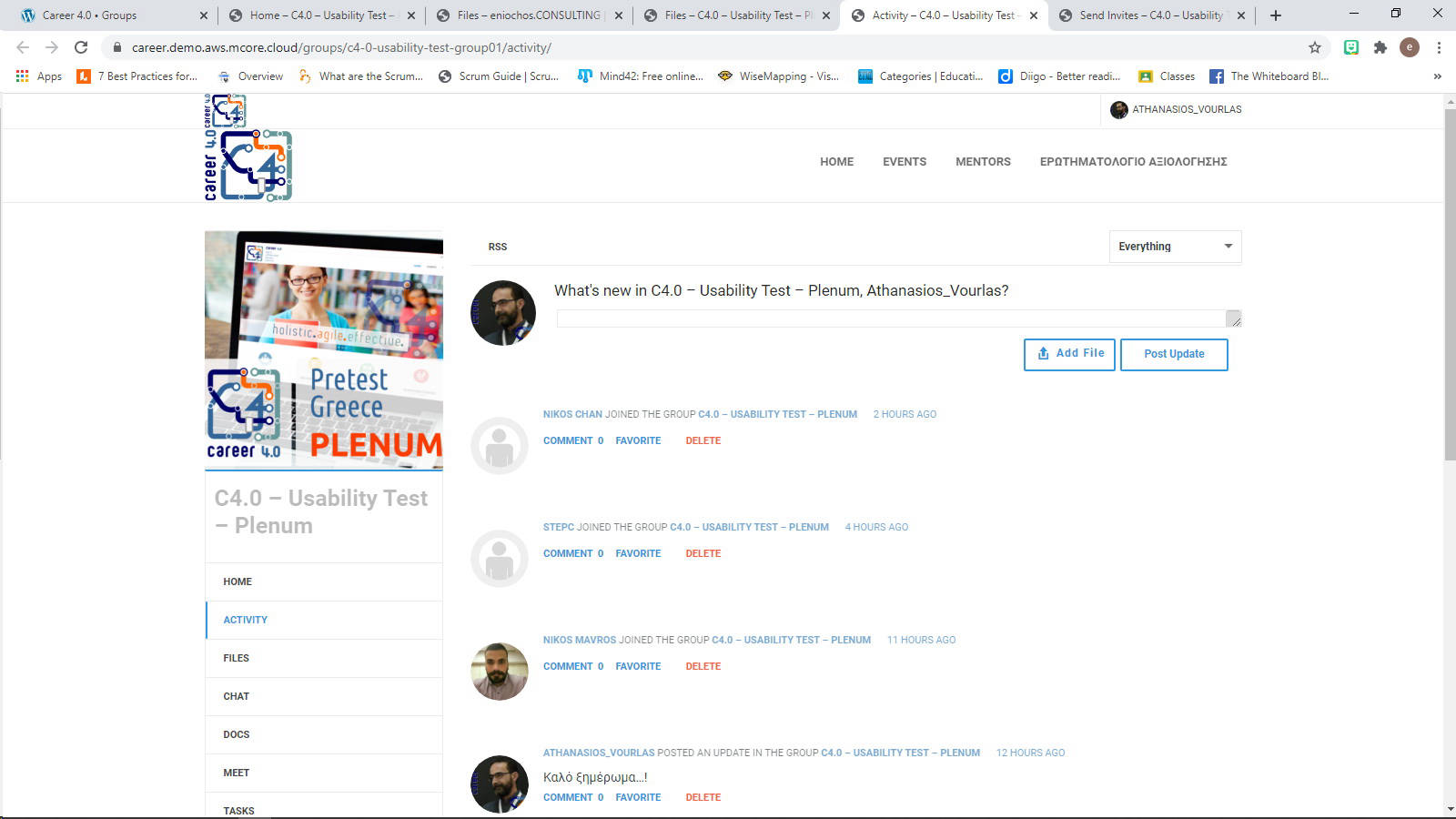Click the What's new update text field
1456x819 pixels.
892,318
